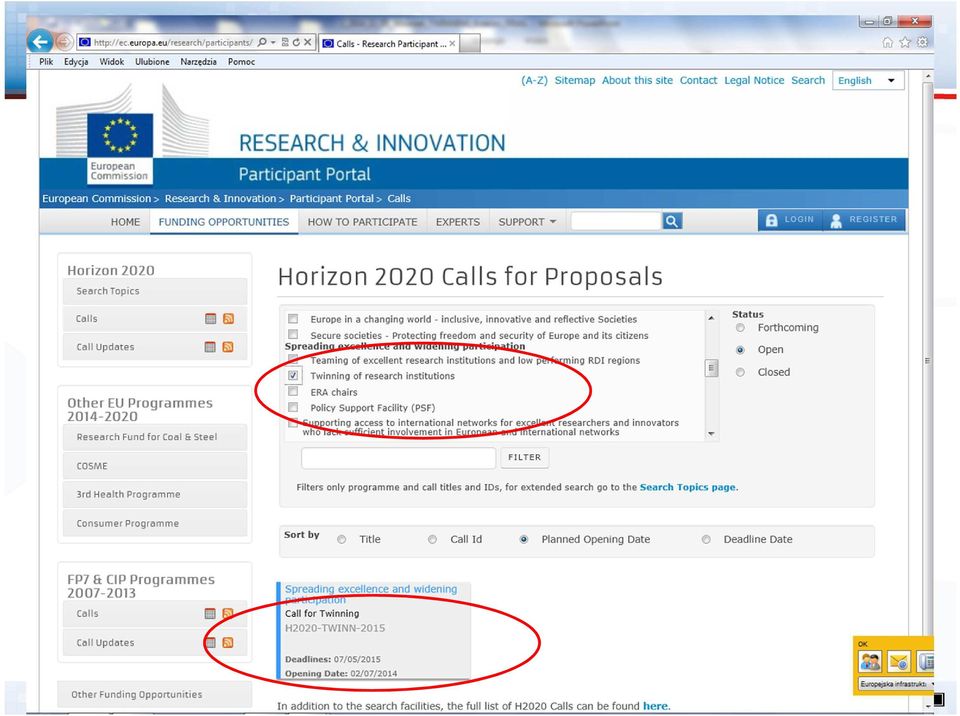This screenshot has width=960, height=716.
Task: Open the Plik menu
Action: coord(46,61)
